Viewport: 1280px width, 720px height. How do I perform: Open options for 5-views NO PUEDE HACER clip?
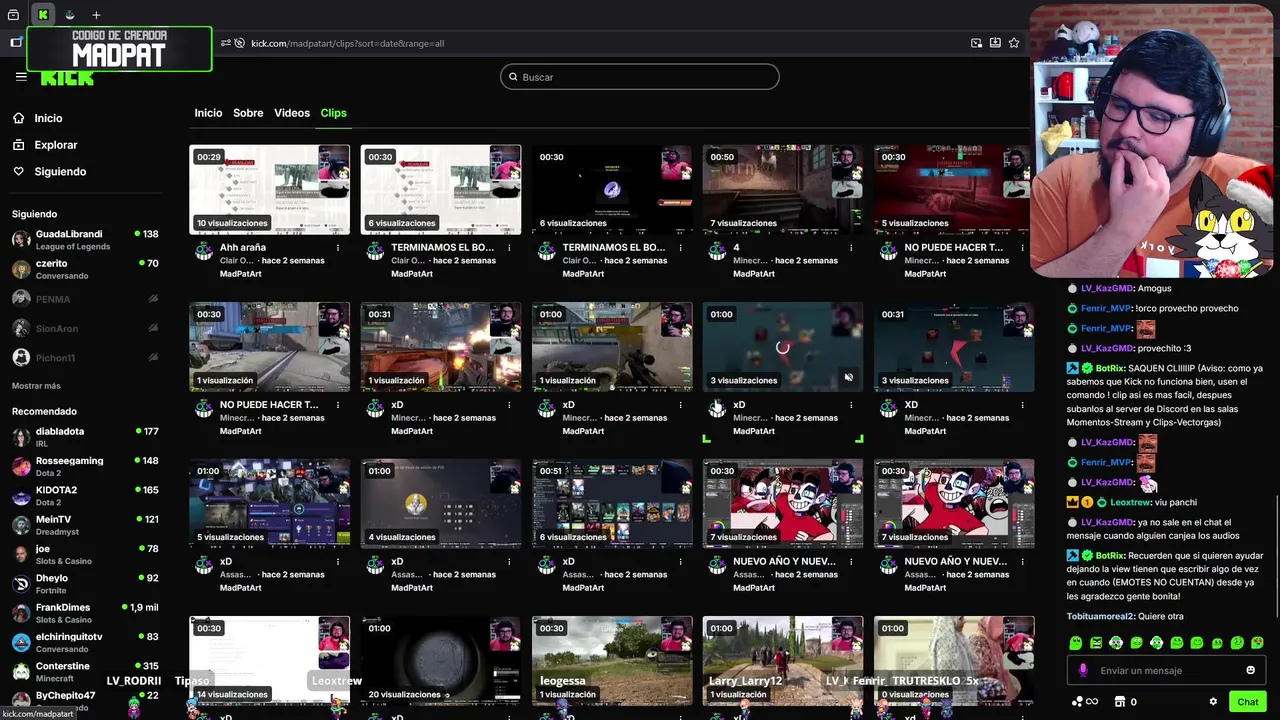(1022, 248)
